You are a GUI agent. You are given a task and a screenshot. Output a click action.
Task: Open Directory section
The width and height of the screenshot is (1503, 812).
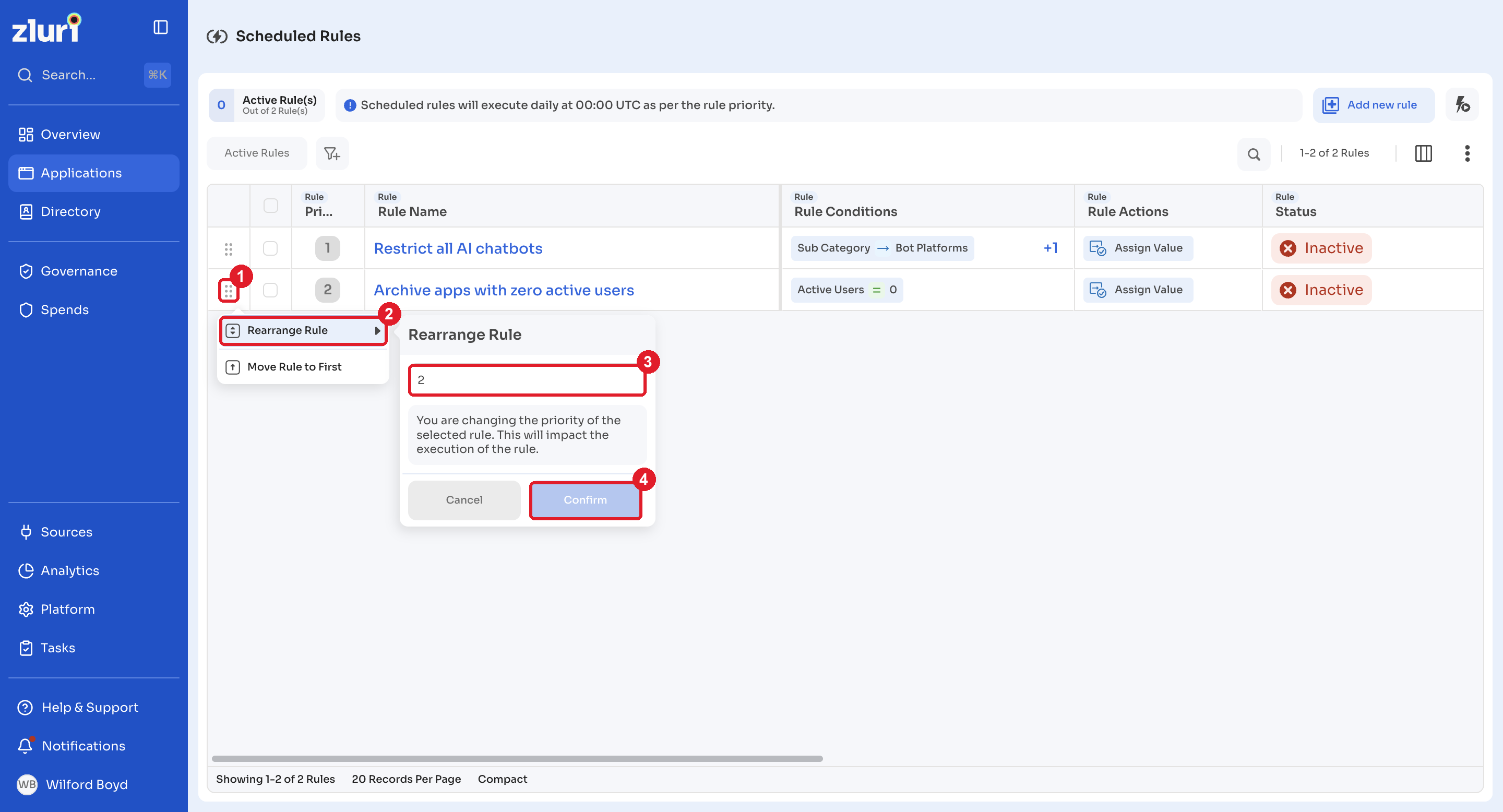point(93,212)
